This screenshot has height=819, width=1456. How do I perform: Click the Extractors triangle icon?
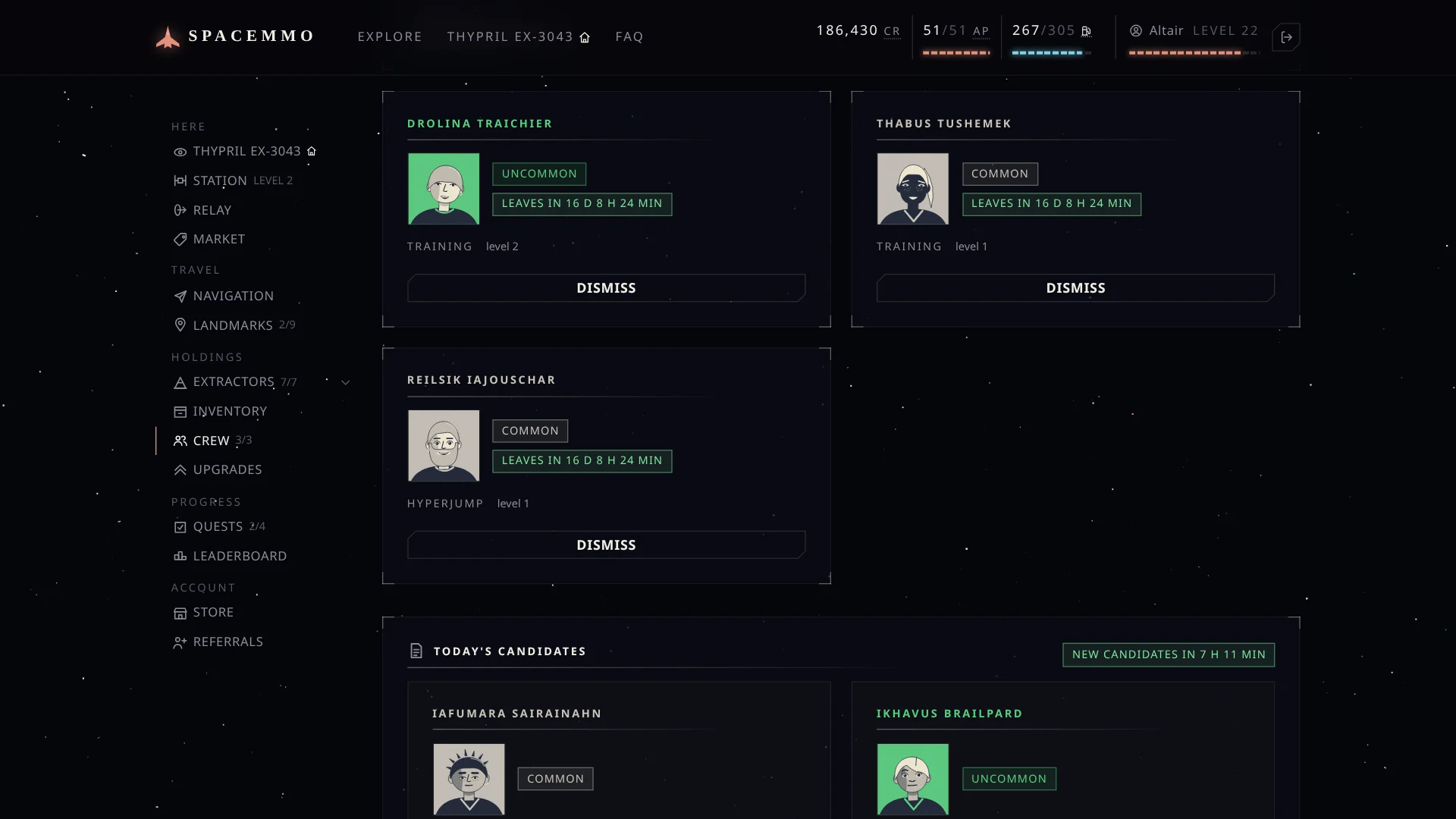180,383
